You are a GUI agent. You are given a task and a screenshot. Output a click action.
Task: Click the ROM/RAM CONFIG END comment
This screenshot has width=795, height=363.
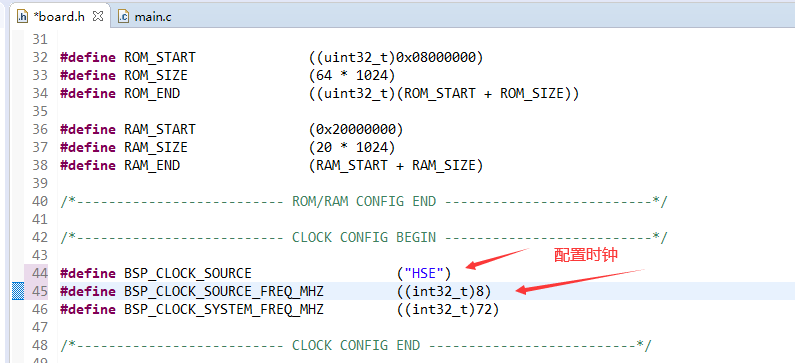364,201
